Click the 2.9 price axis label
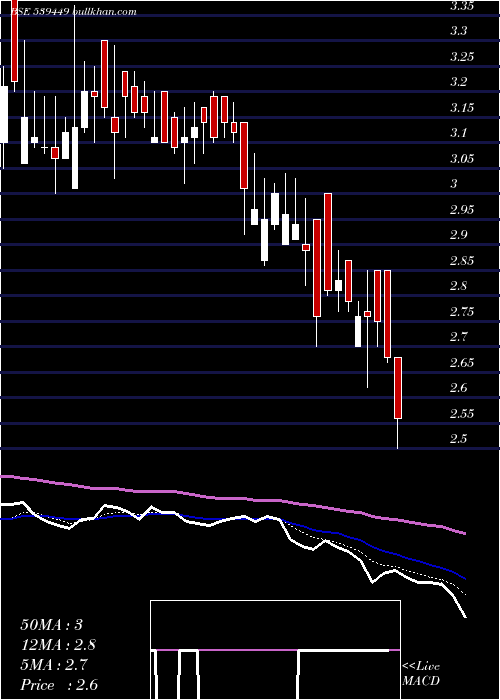This screenshot has height=700, width=500. (458, 235)
